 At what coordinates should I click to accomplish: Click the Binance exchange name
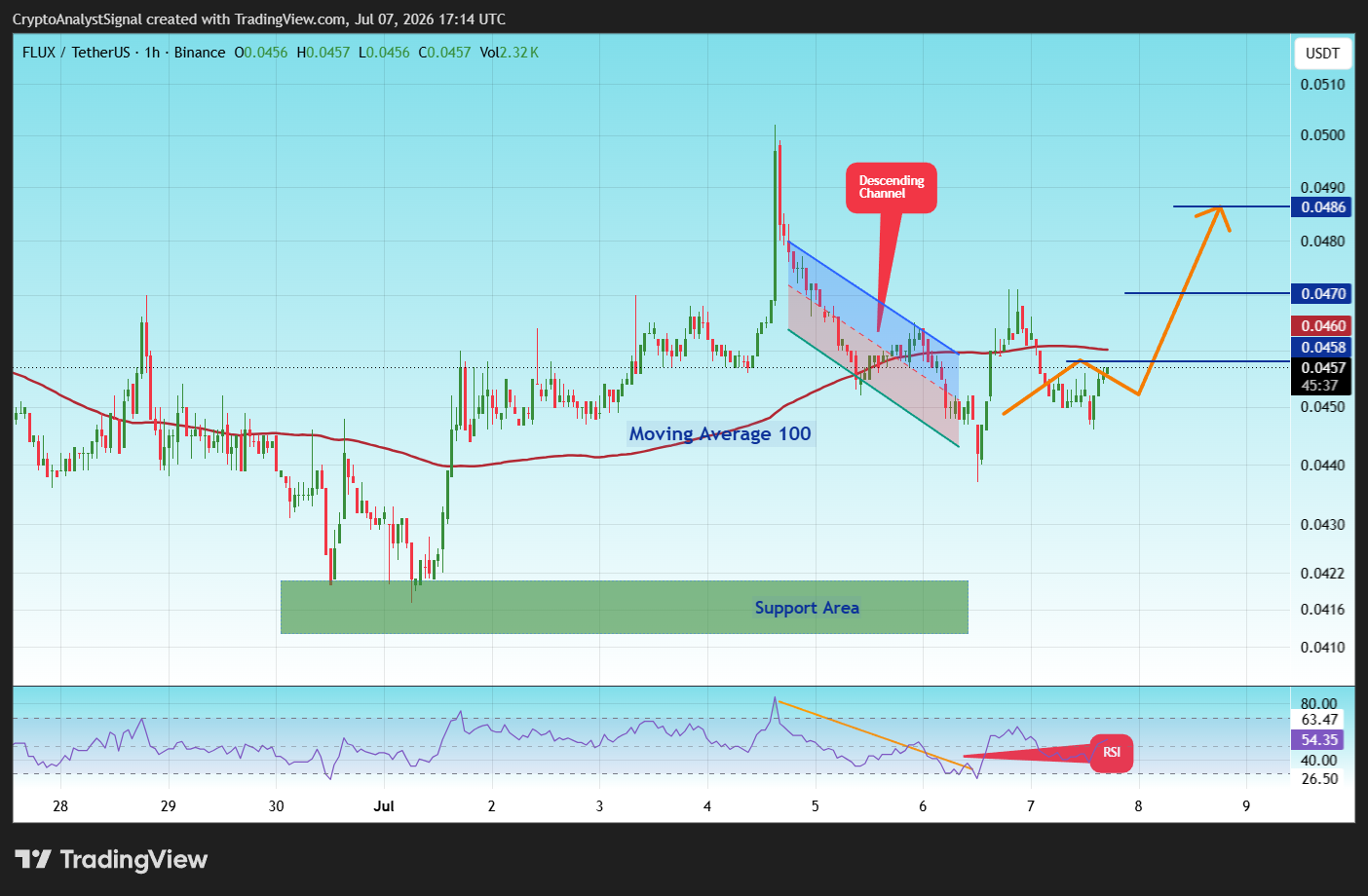tap(200, 53)
